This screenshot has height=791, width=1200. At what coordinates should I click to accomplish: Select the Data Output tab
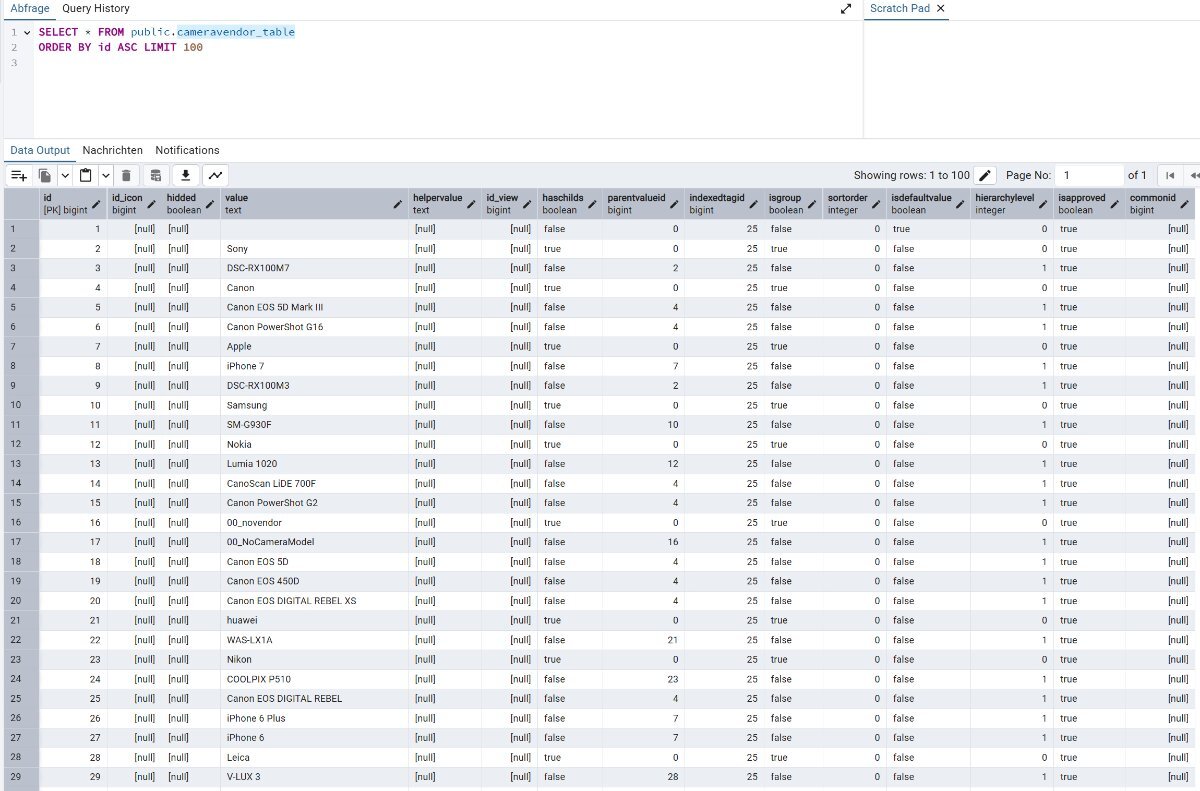(x=40, y=150)
